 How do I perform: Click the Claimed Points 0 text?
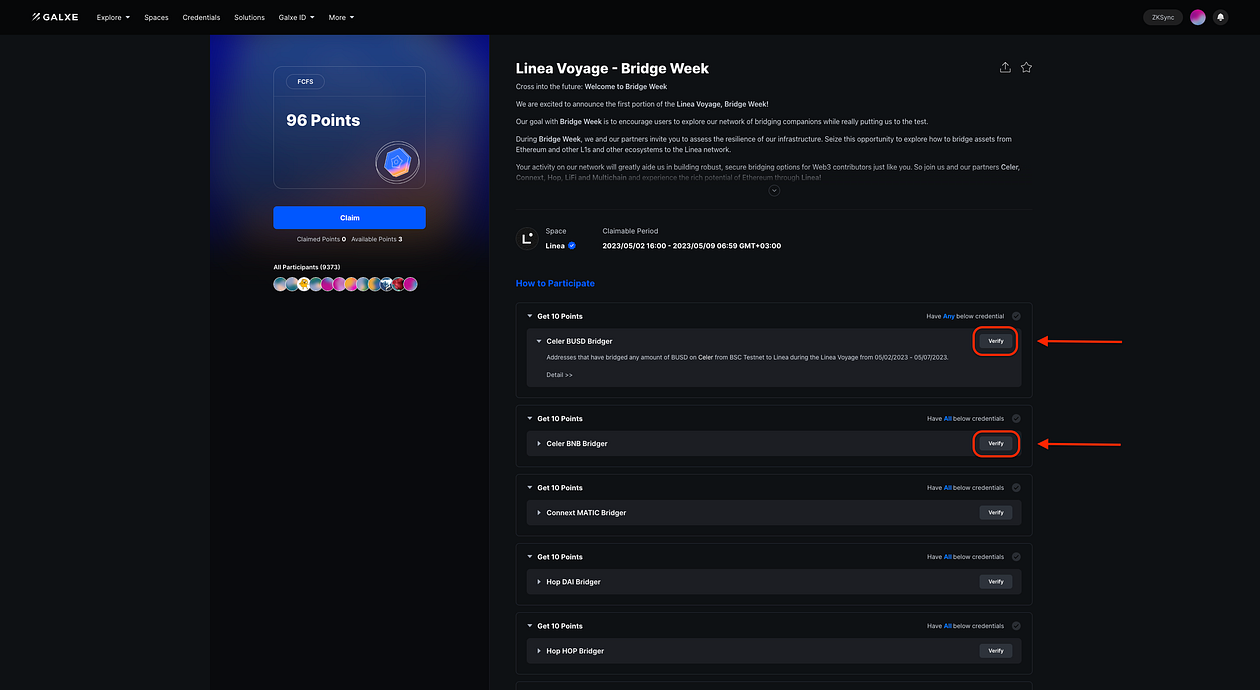pos(321,239)
